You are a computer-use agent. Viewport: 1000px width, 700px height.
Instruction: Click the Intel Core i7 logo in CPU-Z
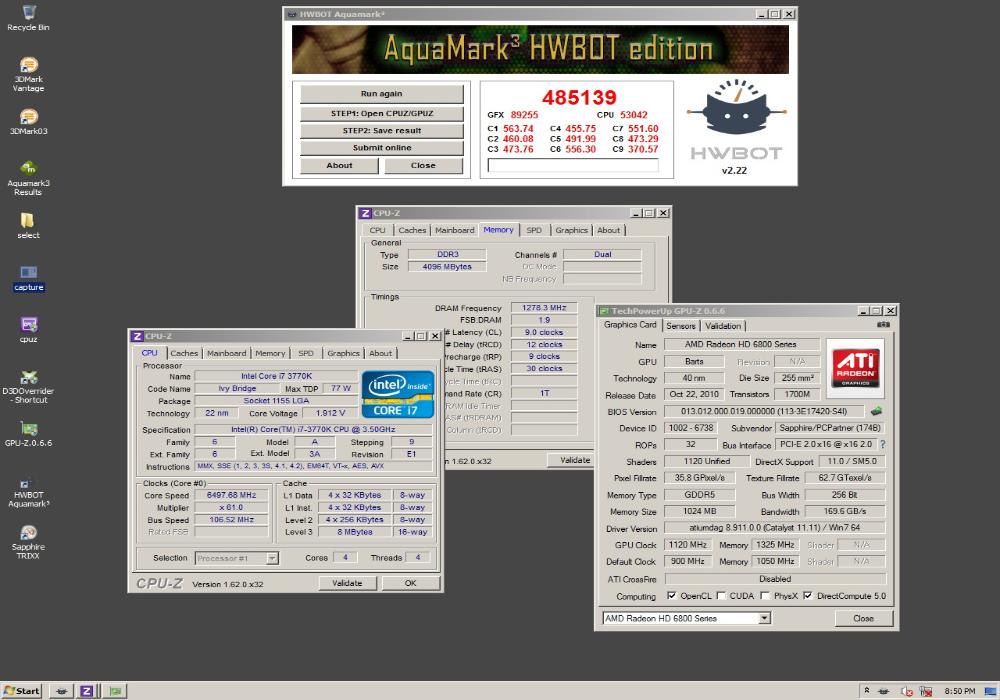(398, 394)
